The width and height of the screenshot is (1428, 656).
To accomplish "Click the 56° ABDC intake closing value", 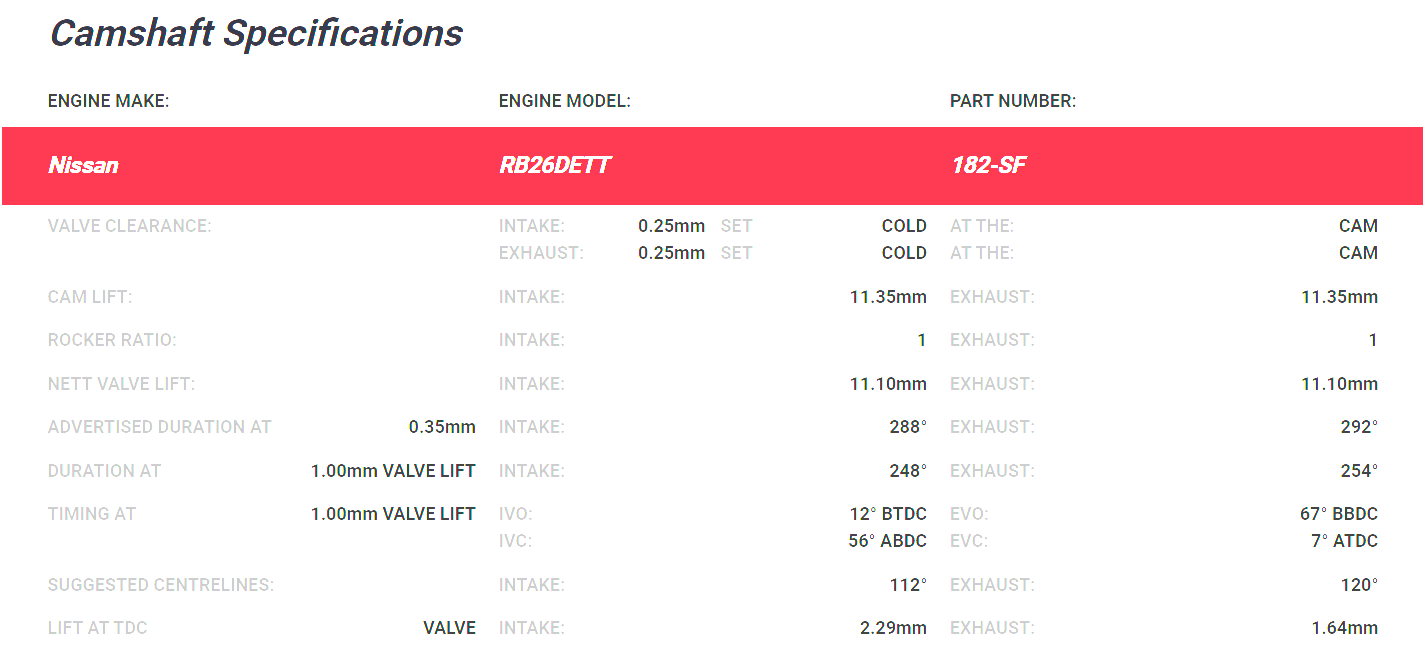I will (x=887, y=541).
